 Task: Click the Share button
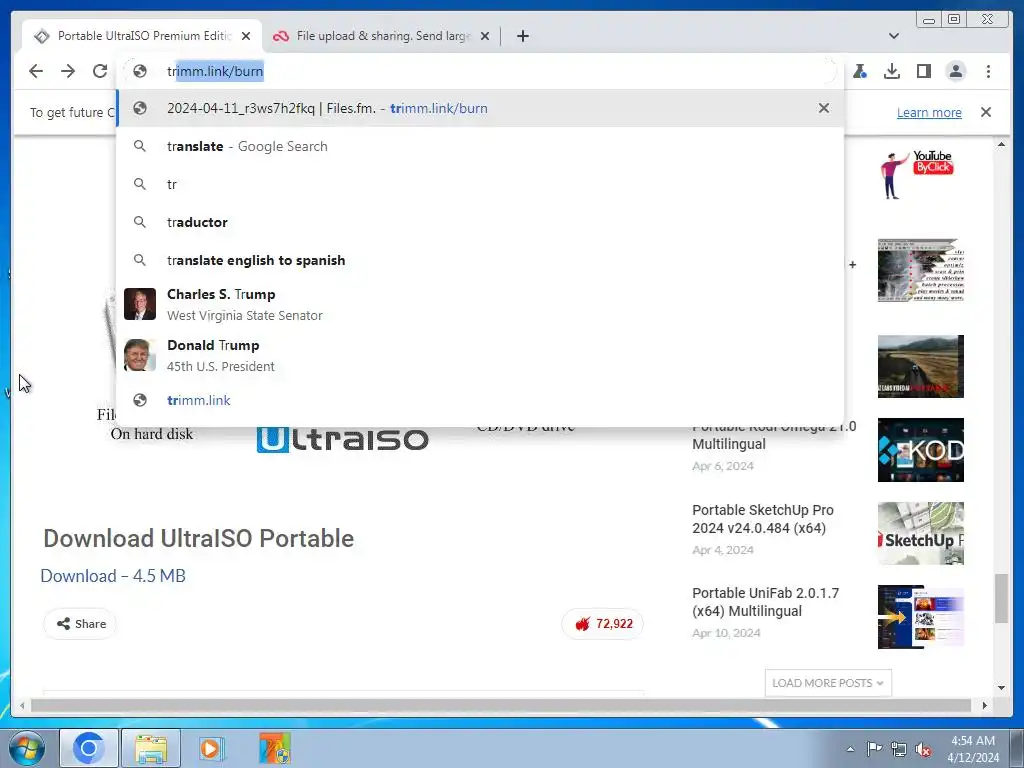coord(80,624)
